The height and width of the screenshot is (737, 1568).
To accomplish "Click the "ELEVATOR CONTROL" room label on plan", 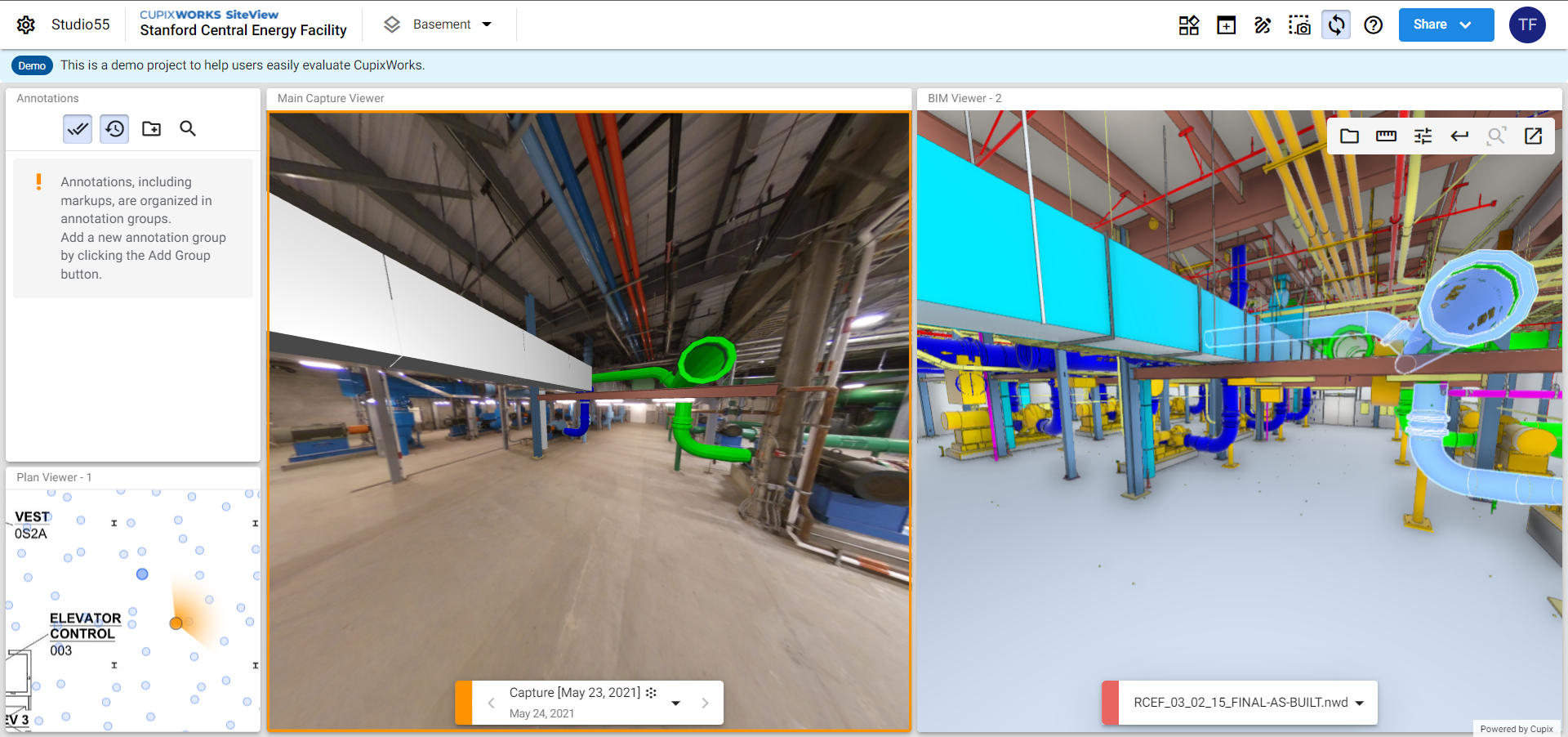I will tap(85, 626).
